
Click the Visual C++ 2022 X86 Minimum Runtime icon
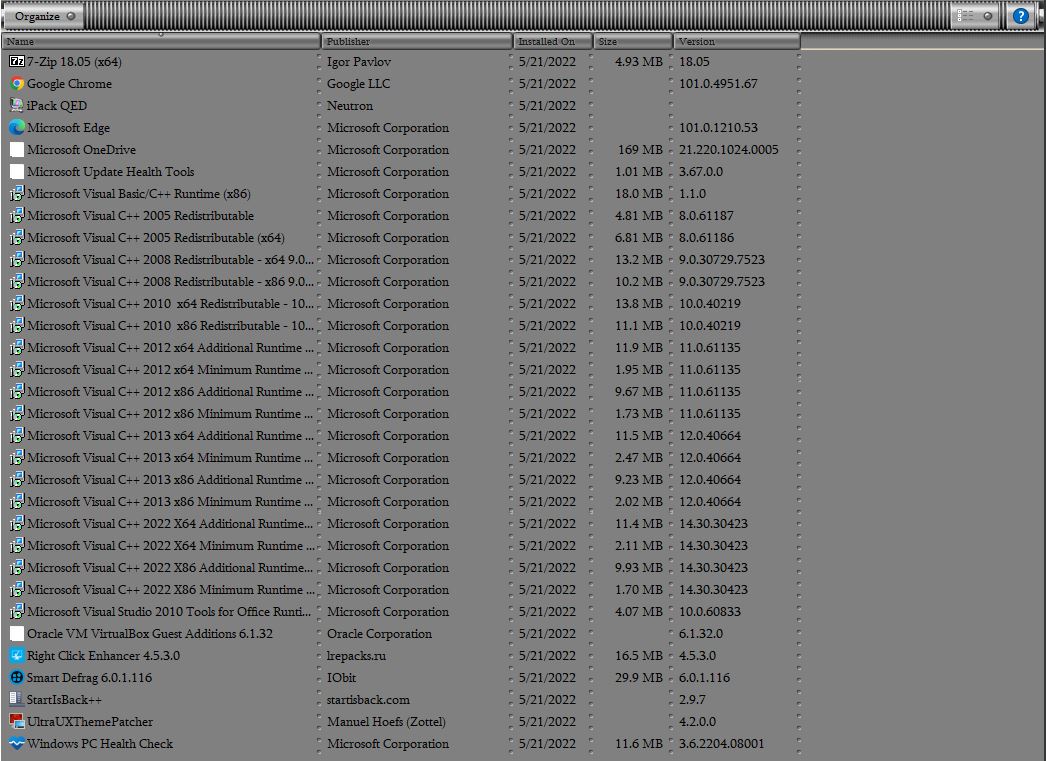pos(17,590)
